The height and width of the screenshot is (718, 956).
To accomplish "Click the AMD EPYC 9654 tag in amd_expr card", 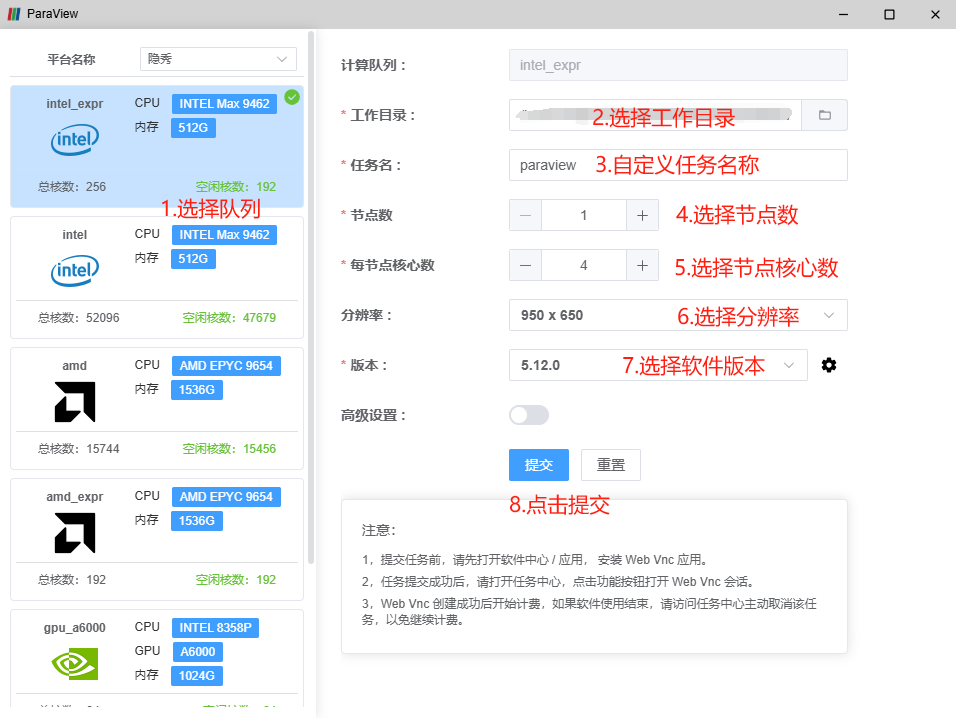I will click(226, 497).
